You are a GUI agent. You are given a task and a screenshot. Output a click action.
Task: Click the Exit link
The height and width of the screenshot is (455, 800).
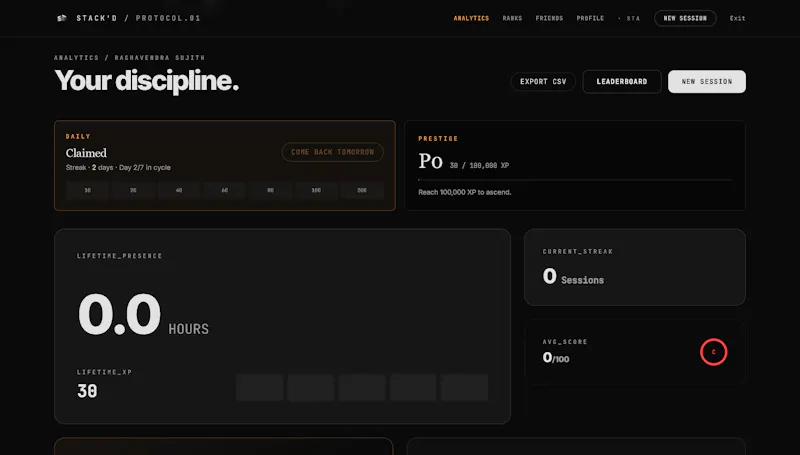pos(737,18)
